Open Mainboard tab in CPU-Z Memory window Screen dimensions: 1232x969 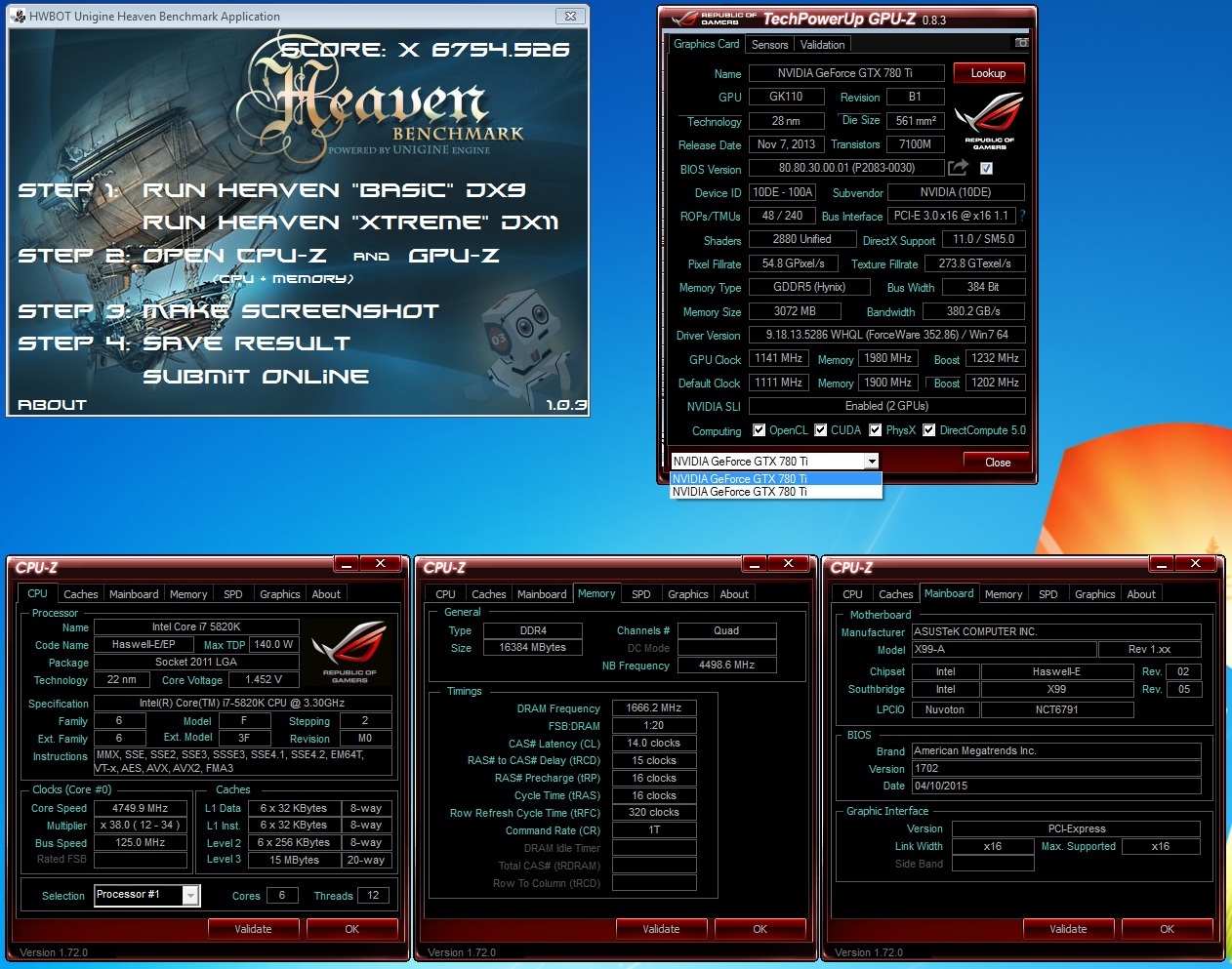[542, 594]
